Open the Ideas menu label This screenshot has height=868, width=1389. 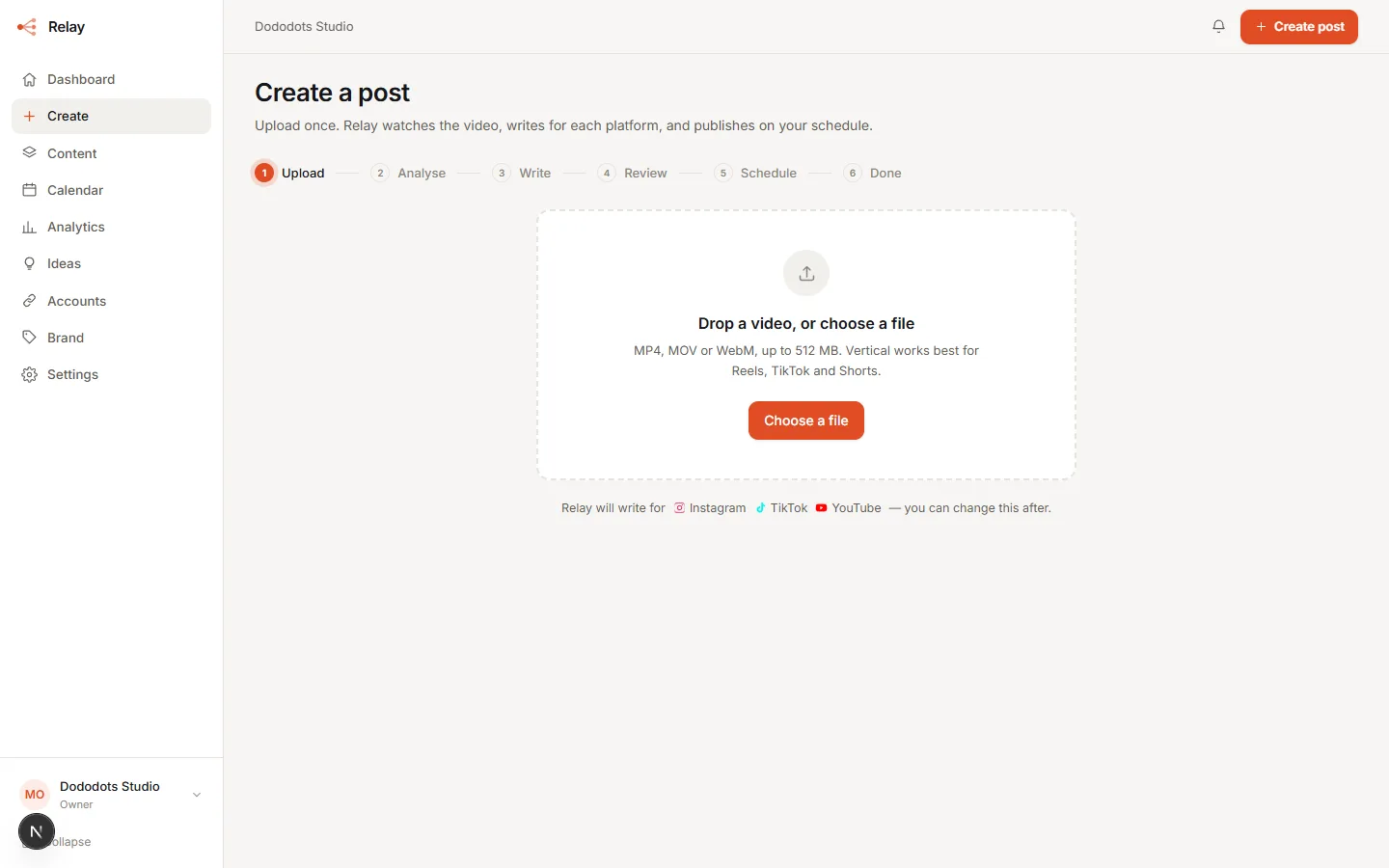[x=64, y=263]
